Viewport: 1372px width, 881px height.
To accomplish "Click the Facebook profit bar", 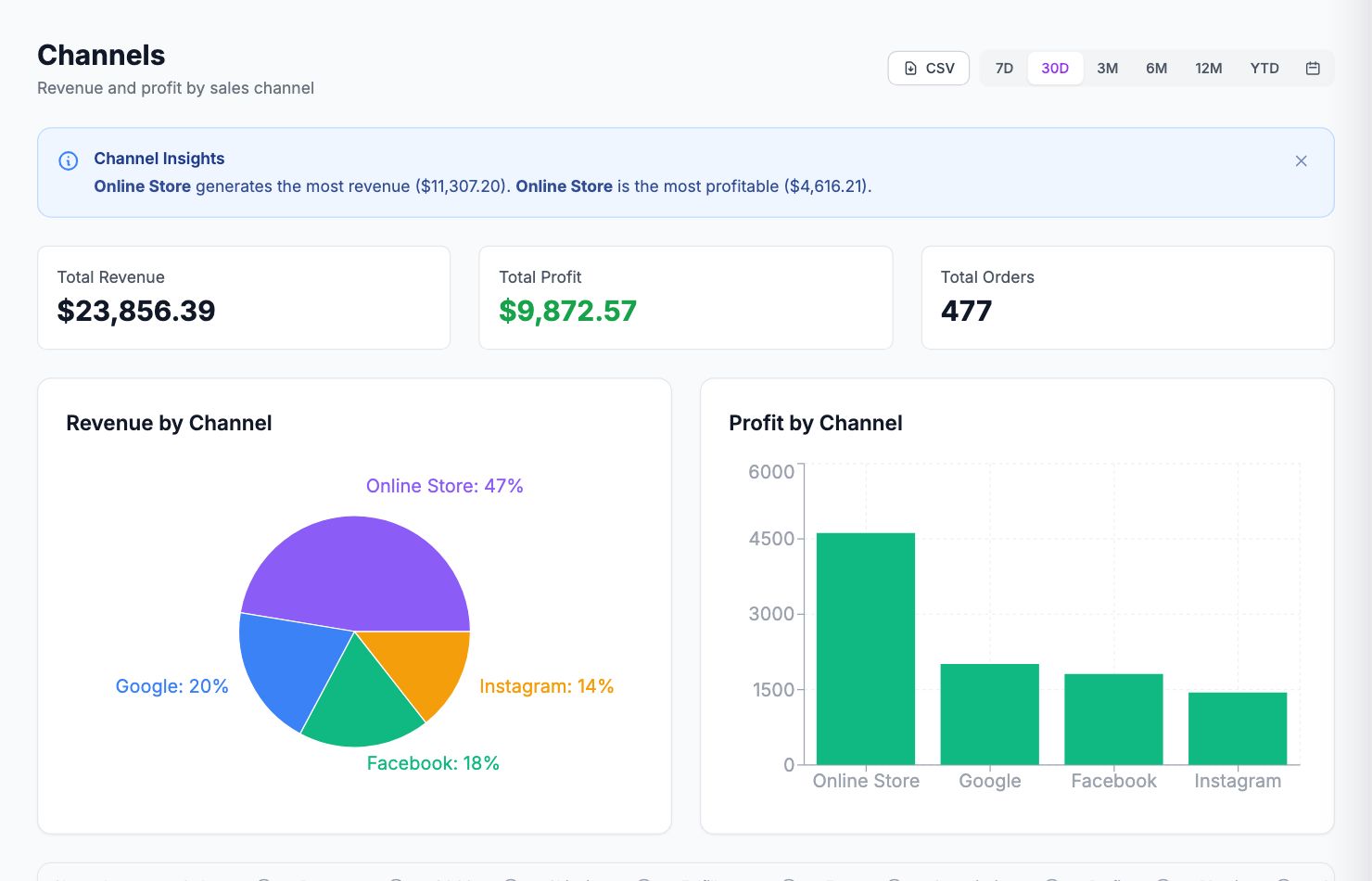I will pos(1113,719).
